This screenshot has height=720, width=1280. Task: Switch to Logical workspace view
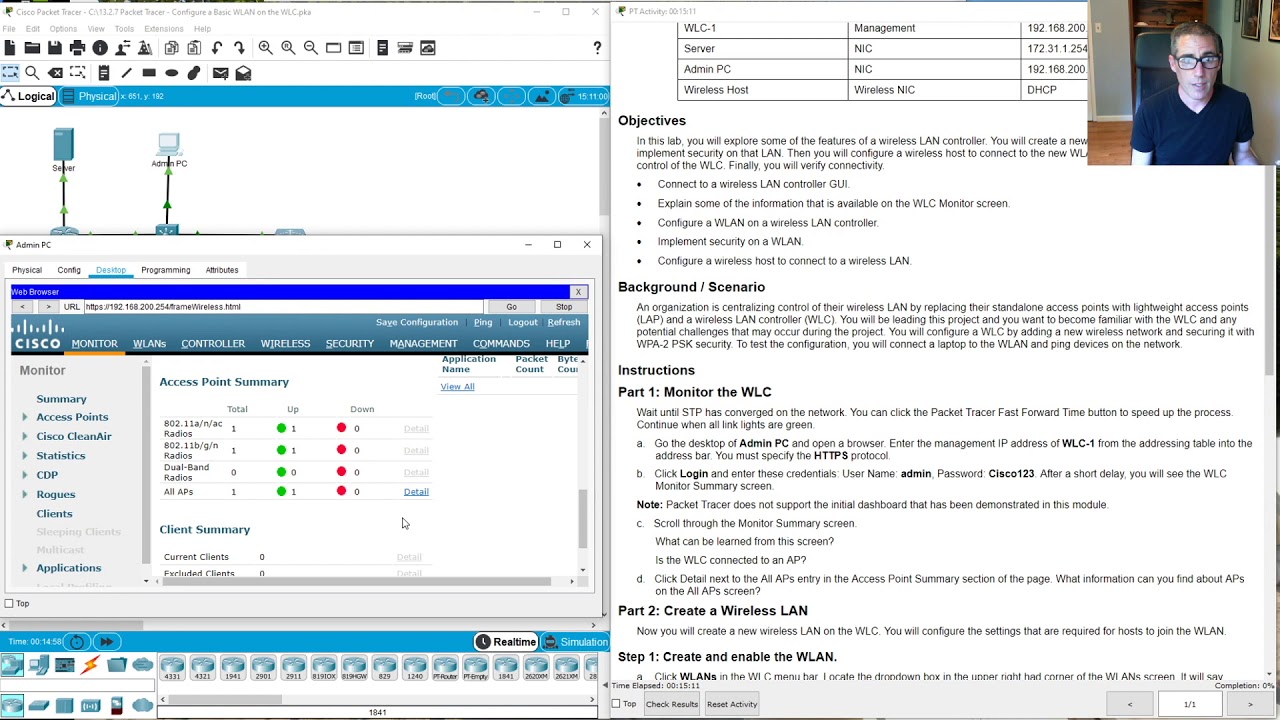point(28,96)
